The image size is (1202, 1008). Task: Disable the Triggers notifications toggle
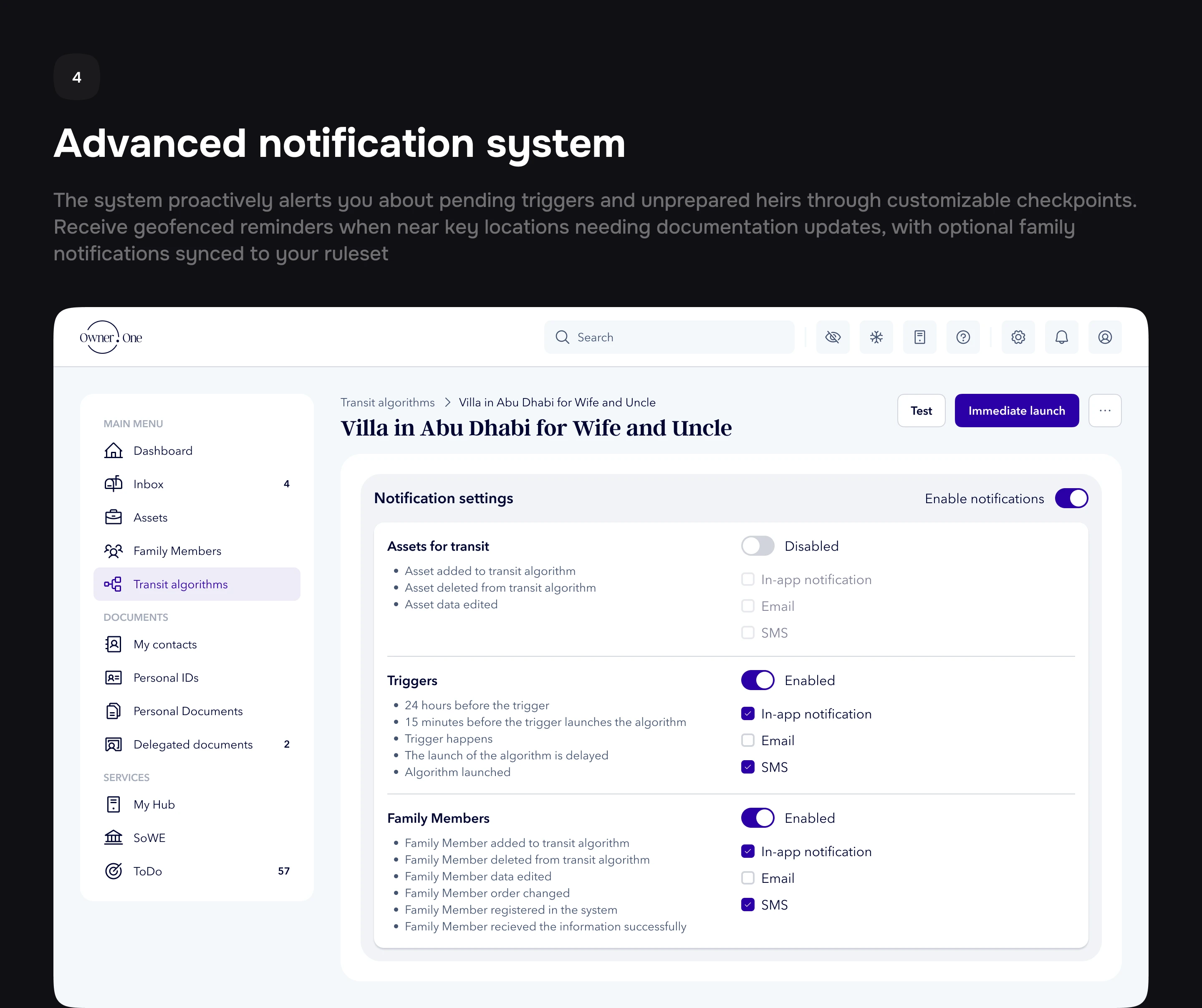click(758, 680)
